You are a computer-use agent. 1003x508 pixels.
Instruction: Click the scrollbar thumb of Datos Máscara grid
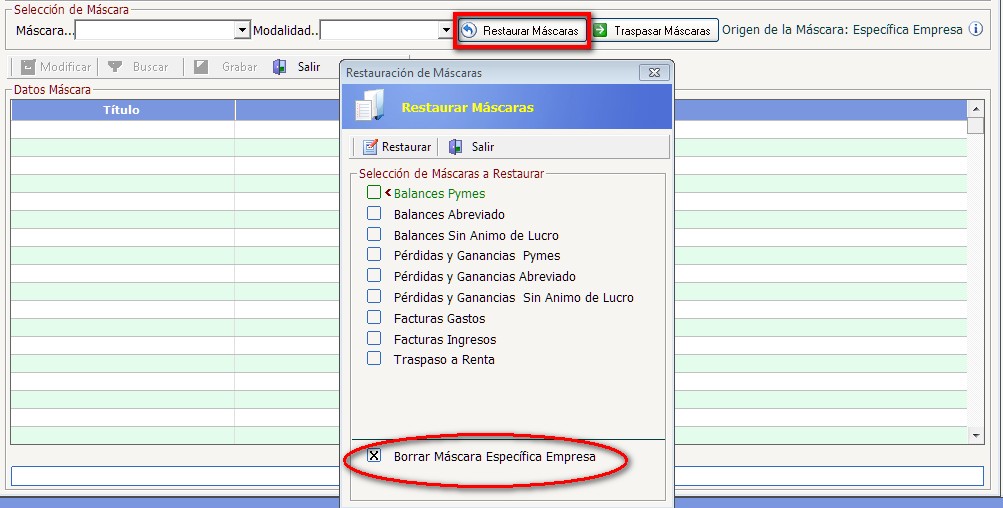(x=975, y=126)
